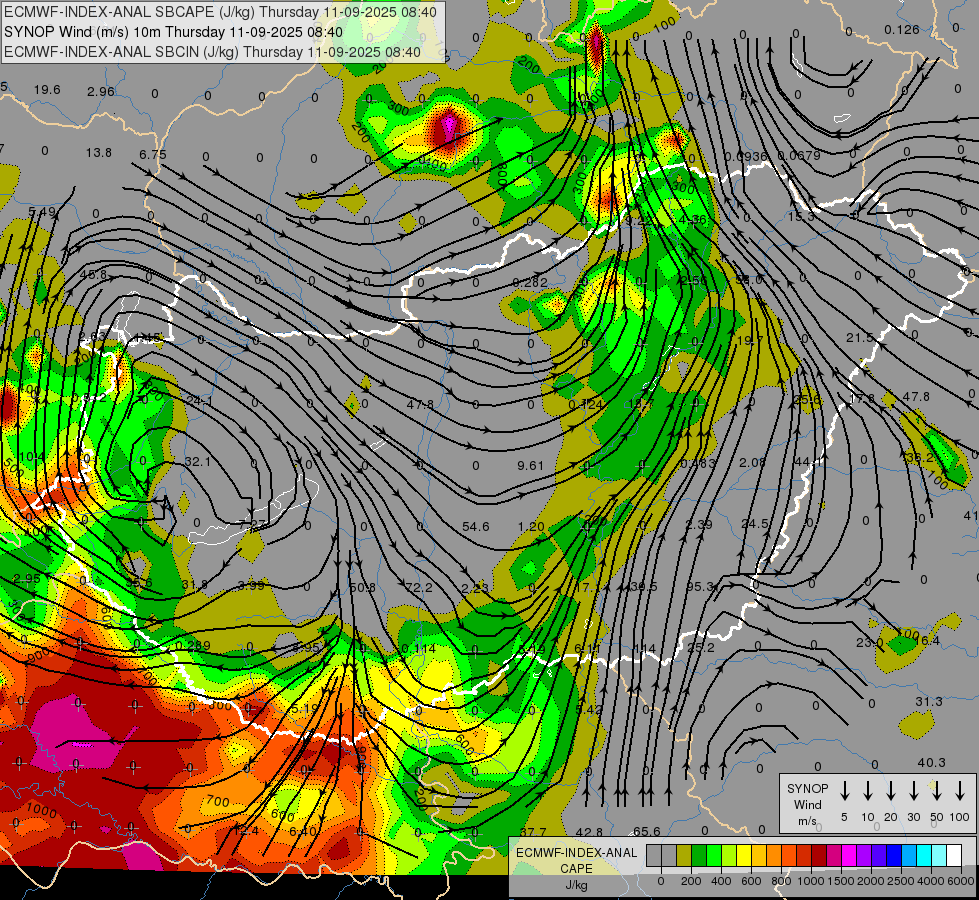The height and width of the screenshot is (900, 979).
Task: Click the 13.8 value on the map
Action: point(99,152)
